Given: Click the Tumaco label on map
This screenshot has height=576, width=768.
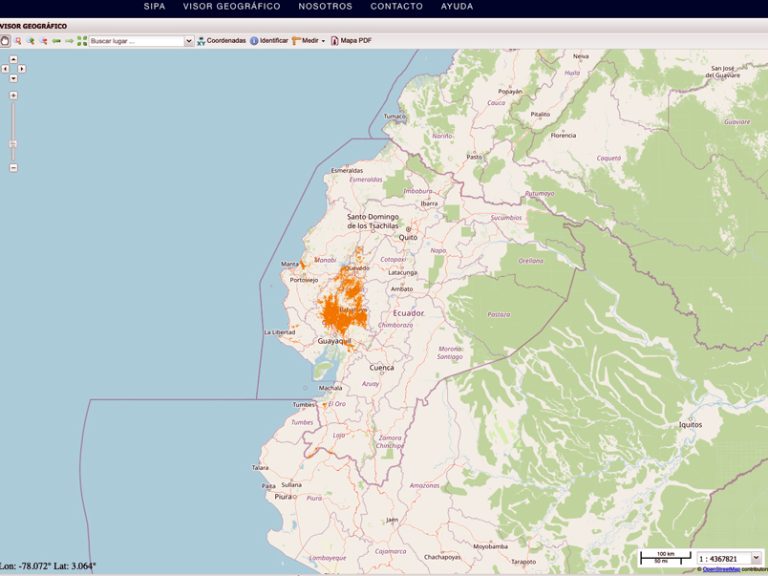Looking at the screenshot, I should pyautogui.click(x=395, y=117).
